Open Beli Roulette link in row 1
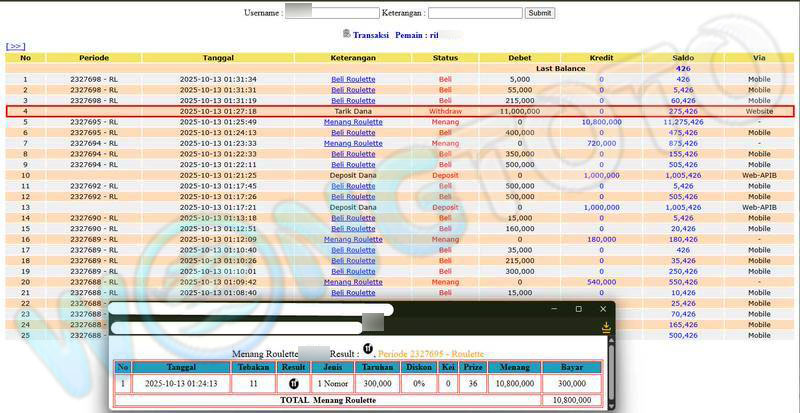 [353, 79]
